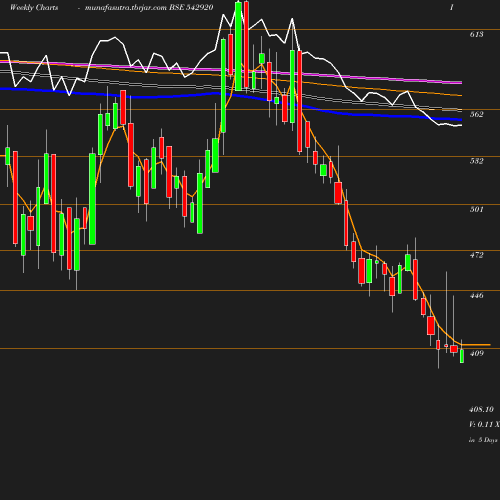Select the 472 price axis label
The height and width of the screenshot is (500, 500).
[476, 255]
